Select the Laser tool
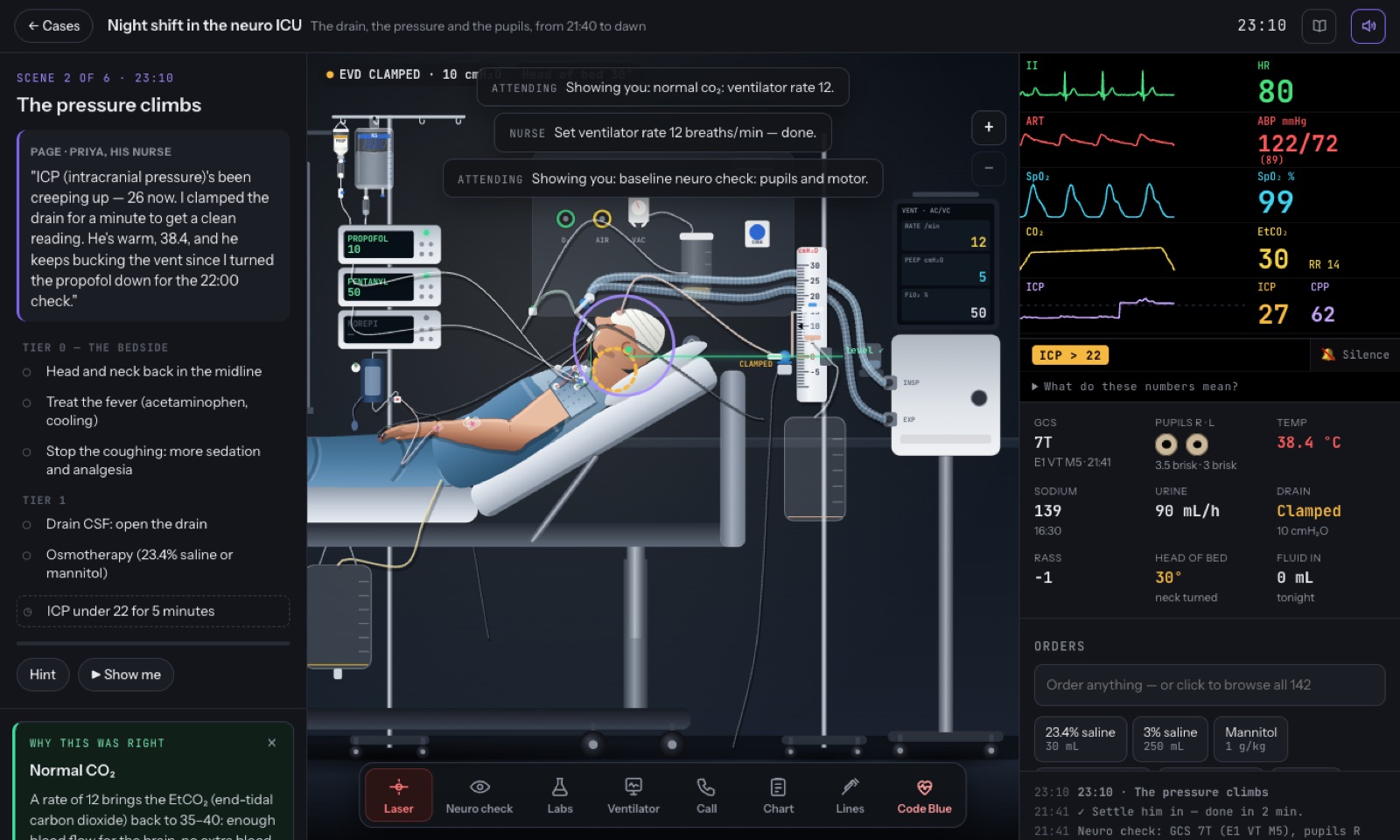This screenshot has height=840, width=1400. [398, 794]
